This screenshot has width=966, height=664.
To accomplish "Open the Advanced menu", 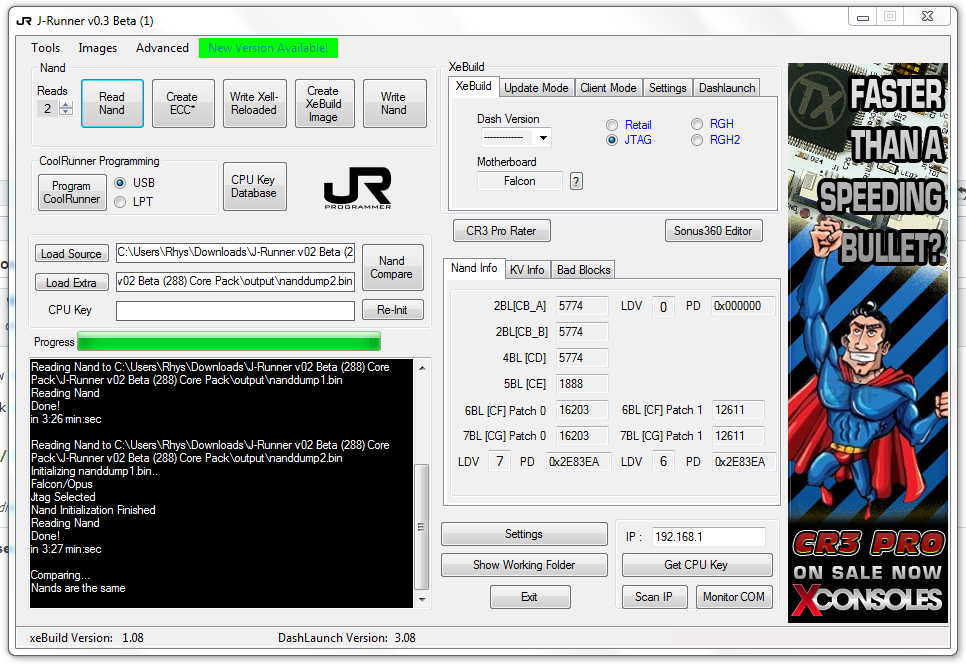I will pyautogui.click(x=162, y=48).
